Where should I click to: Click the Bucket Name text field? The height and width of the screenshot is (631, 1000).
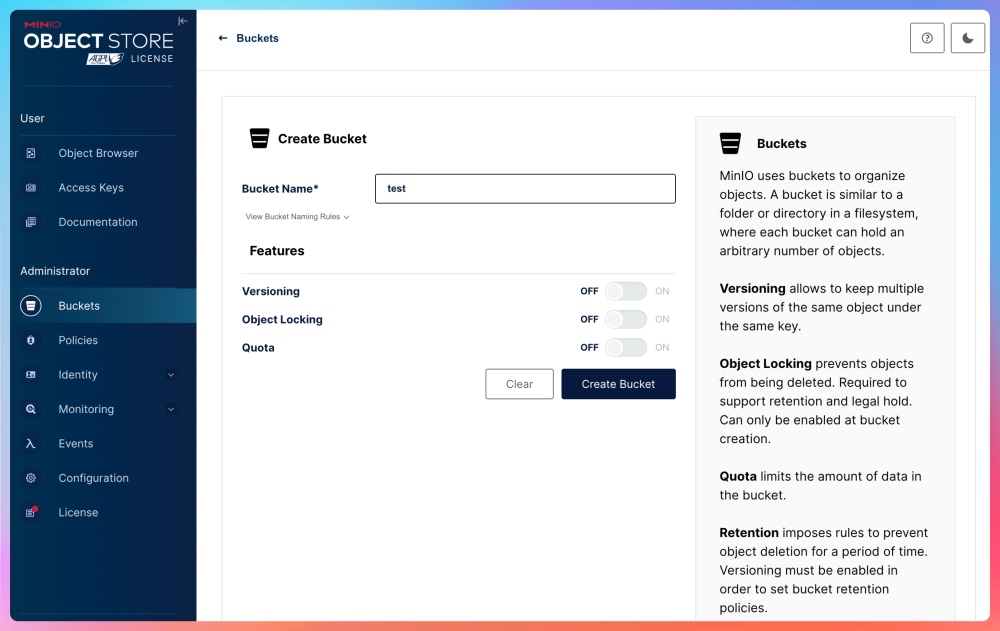coord(525,188)
